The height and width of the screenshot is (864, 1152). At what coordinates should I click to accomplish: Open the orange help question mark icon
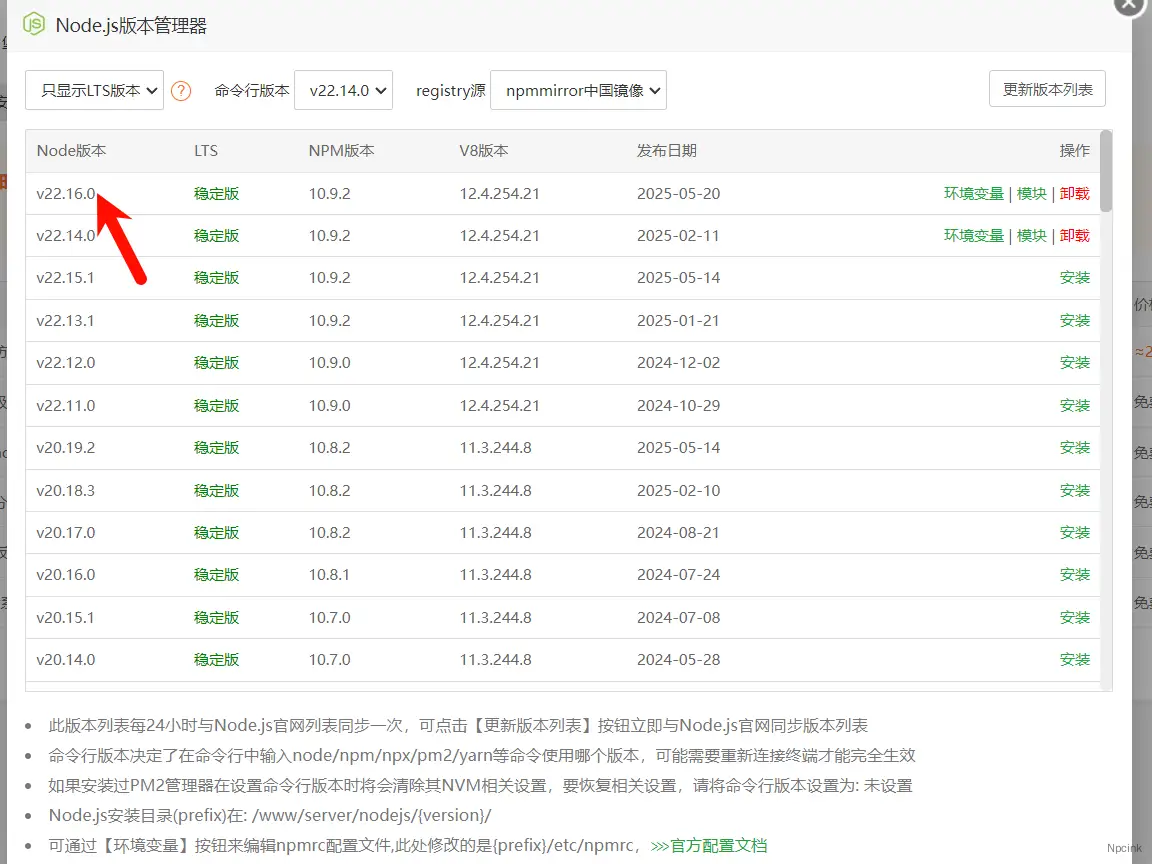181,90
